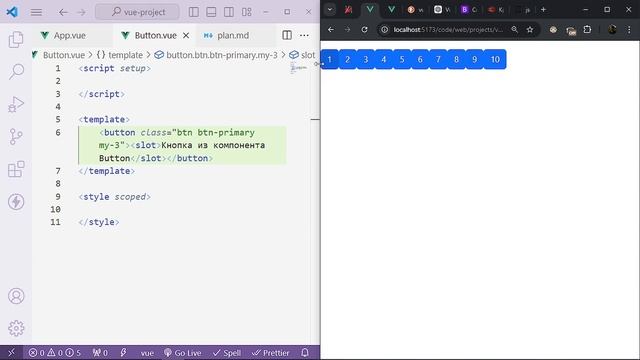Open Run and Debug view
This screenshot has height=360, width=640.
[x=16, y=104]
